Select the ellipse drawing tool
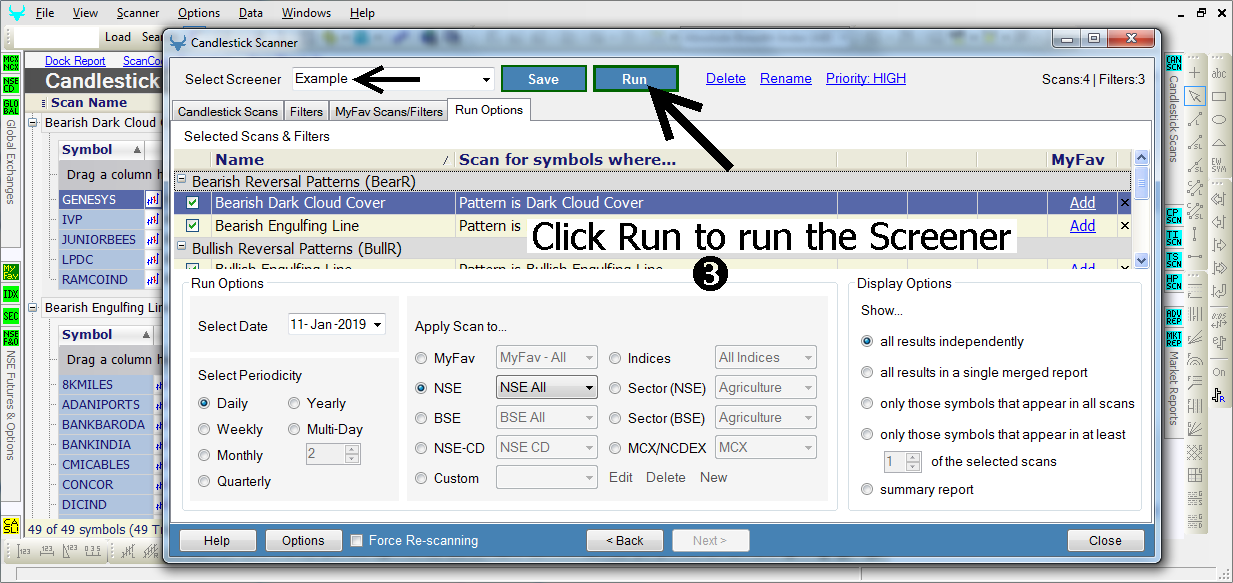Screen dimensions: 1233x583 (x=1219, y=118)
